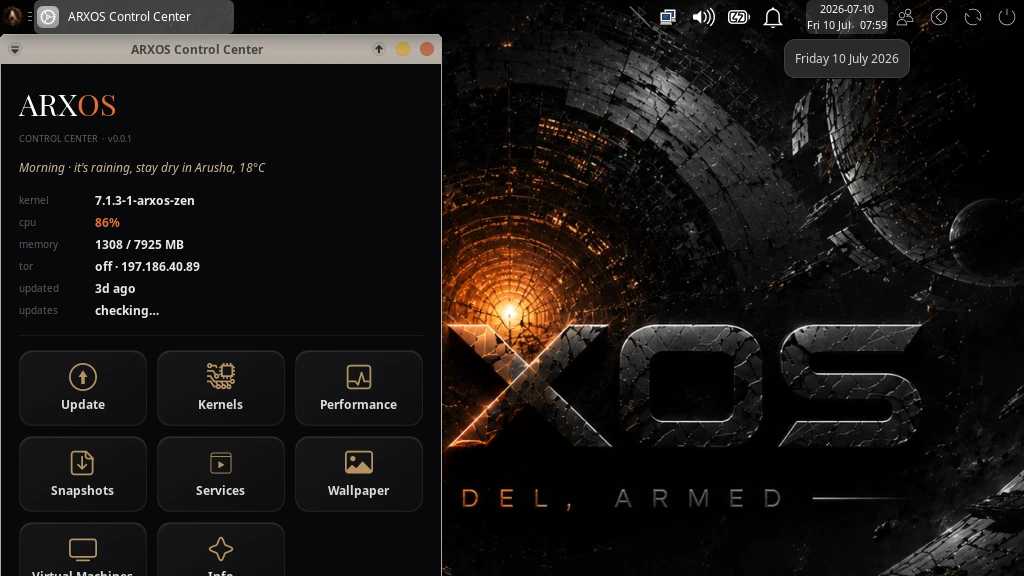
Task: Open the Services tile
Action: coord(221,473)
